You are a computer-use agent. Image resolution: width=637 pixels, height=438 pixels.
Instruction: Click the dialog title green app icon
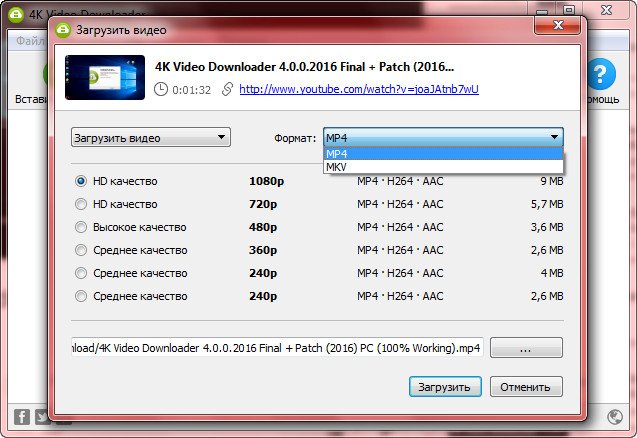(63, 30)
